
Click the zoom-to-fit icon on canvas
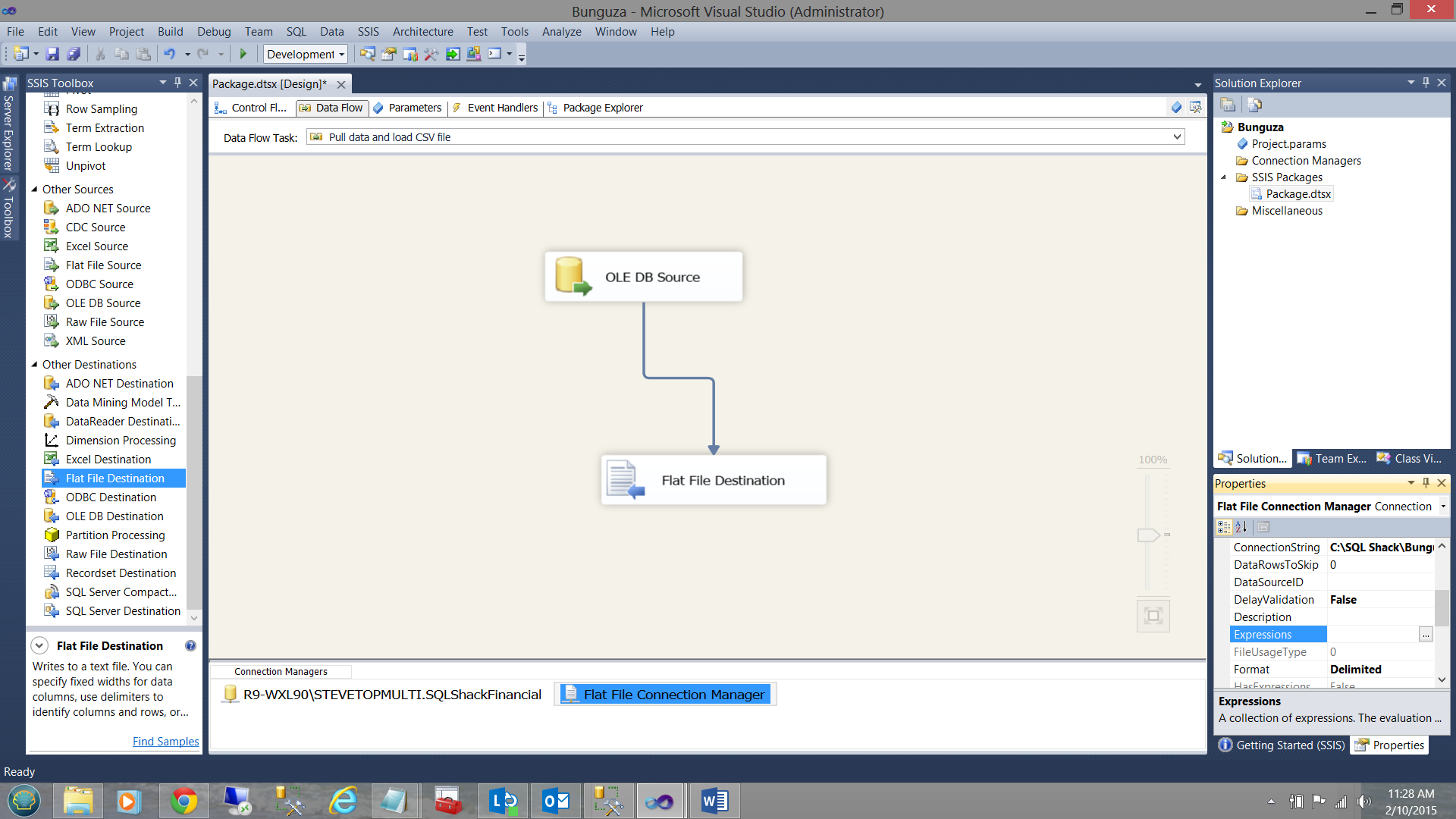coord(1153,616)
